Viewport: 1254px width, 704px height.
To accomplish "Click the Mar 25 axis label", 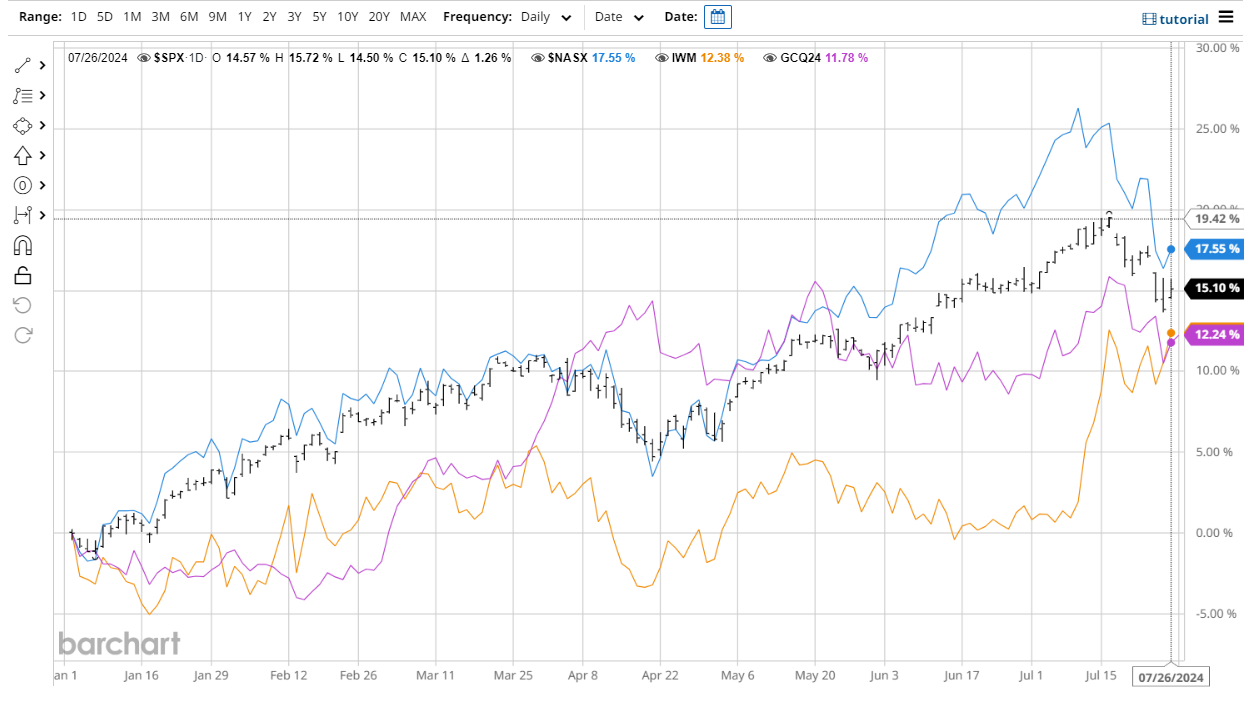I will click(x=513, y=676).
